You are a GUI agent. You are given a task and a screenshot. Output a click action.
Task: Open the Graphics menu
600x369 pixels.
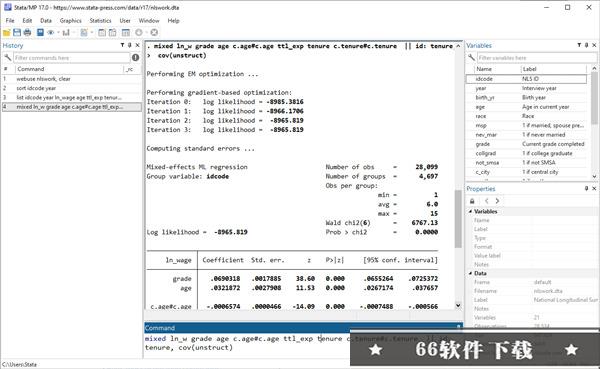[x=70, y=21]
